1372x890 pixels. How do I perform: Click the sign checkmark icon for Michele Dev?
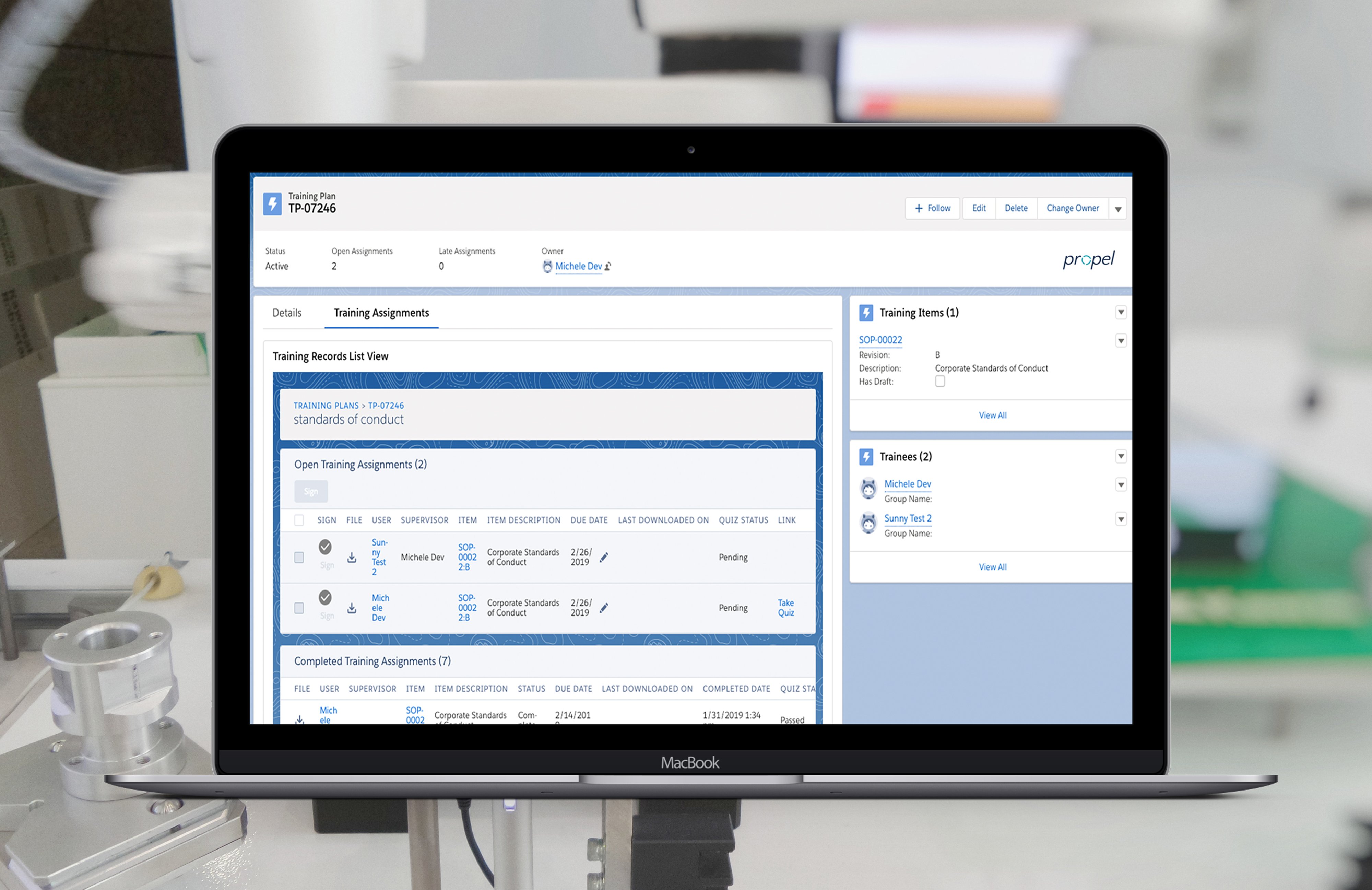coord(325,597)
